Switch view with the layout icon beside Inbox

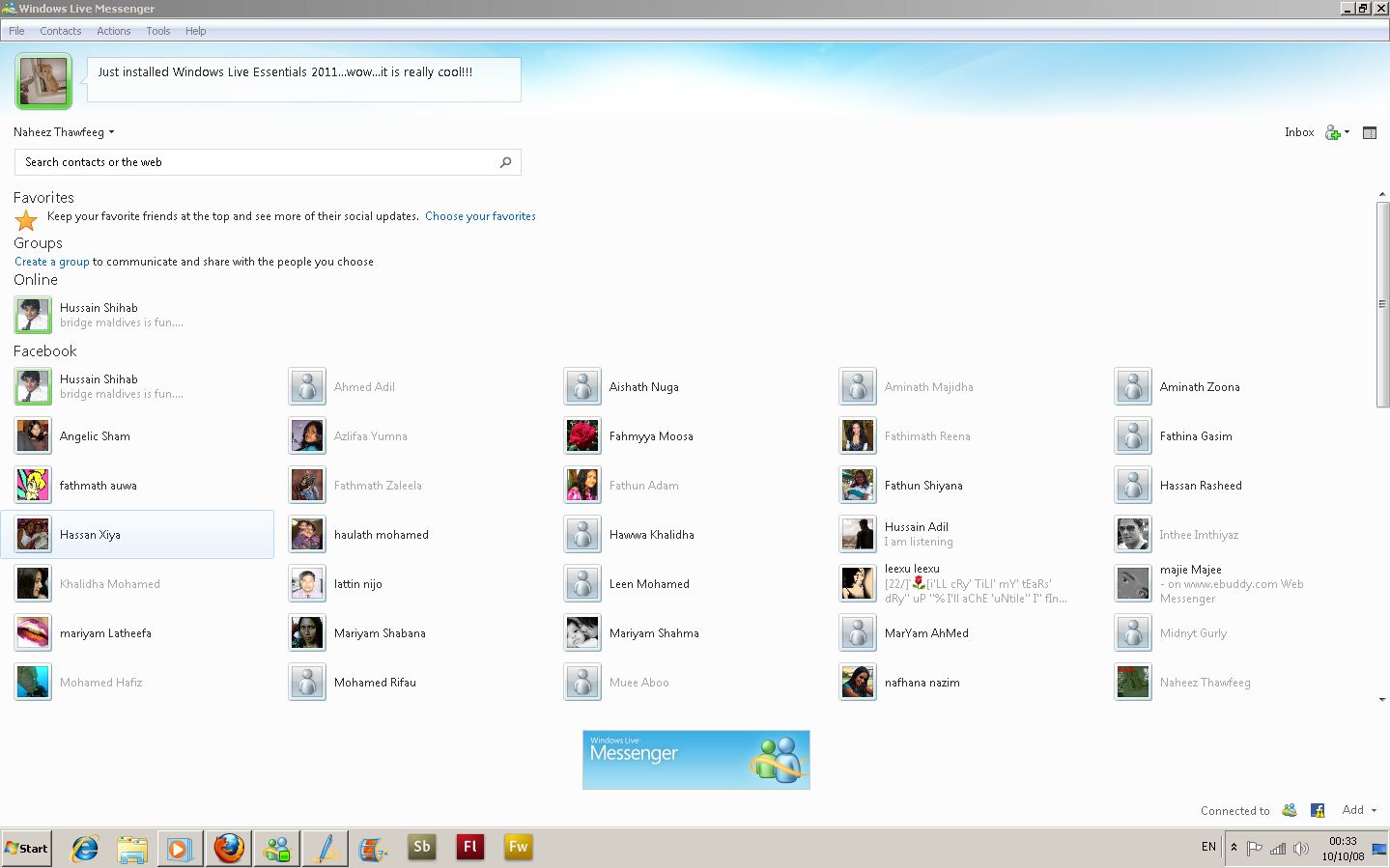(1370, 132)
